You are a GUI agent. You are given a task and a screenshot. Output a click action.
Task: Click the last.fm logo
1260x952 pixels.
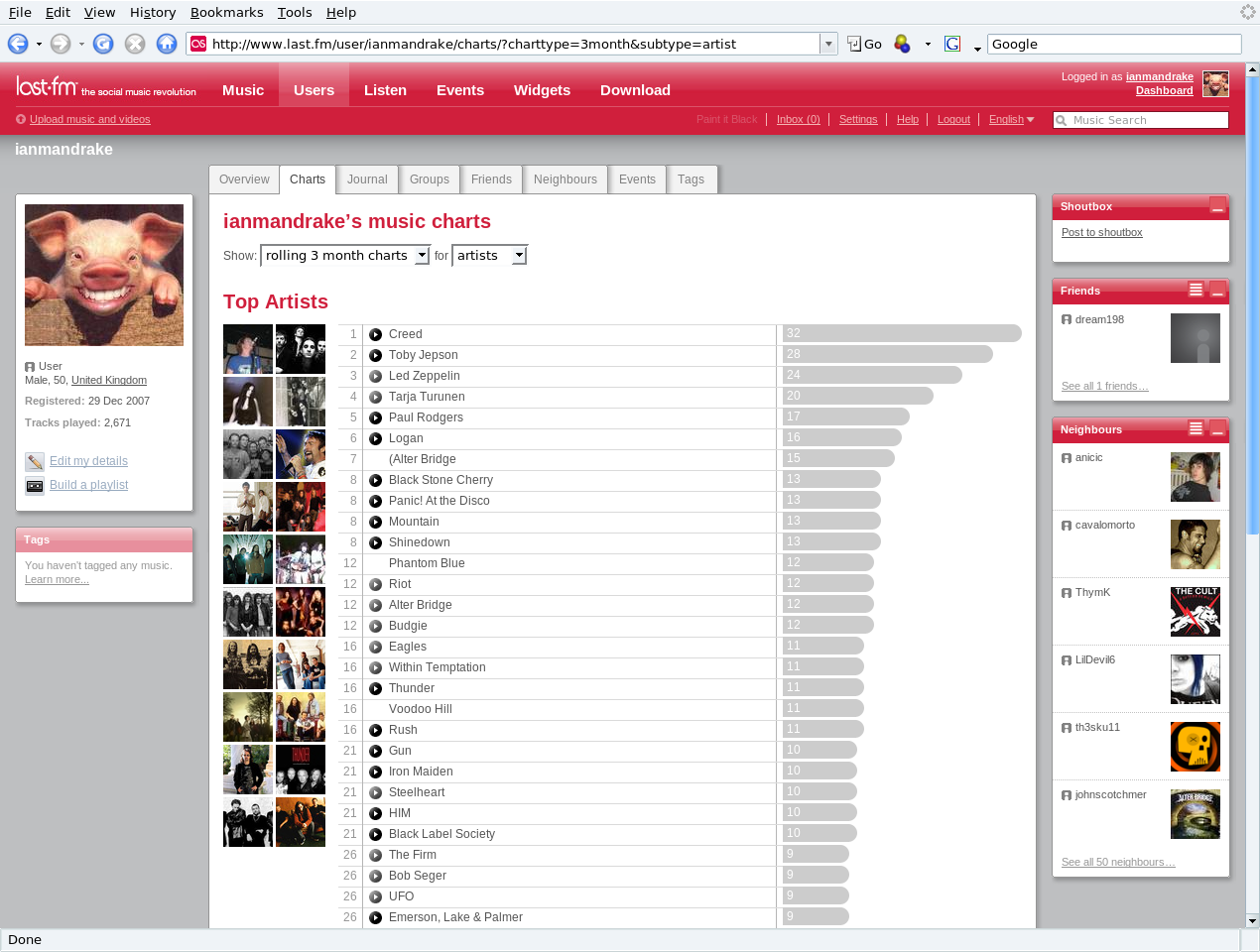coord(47,87)
